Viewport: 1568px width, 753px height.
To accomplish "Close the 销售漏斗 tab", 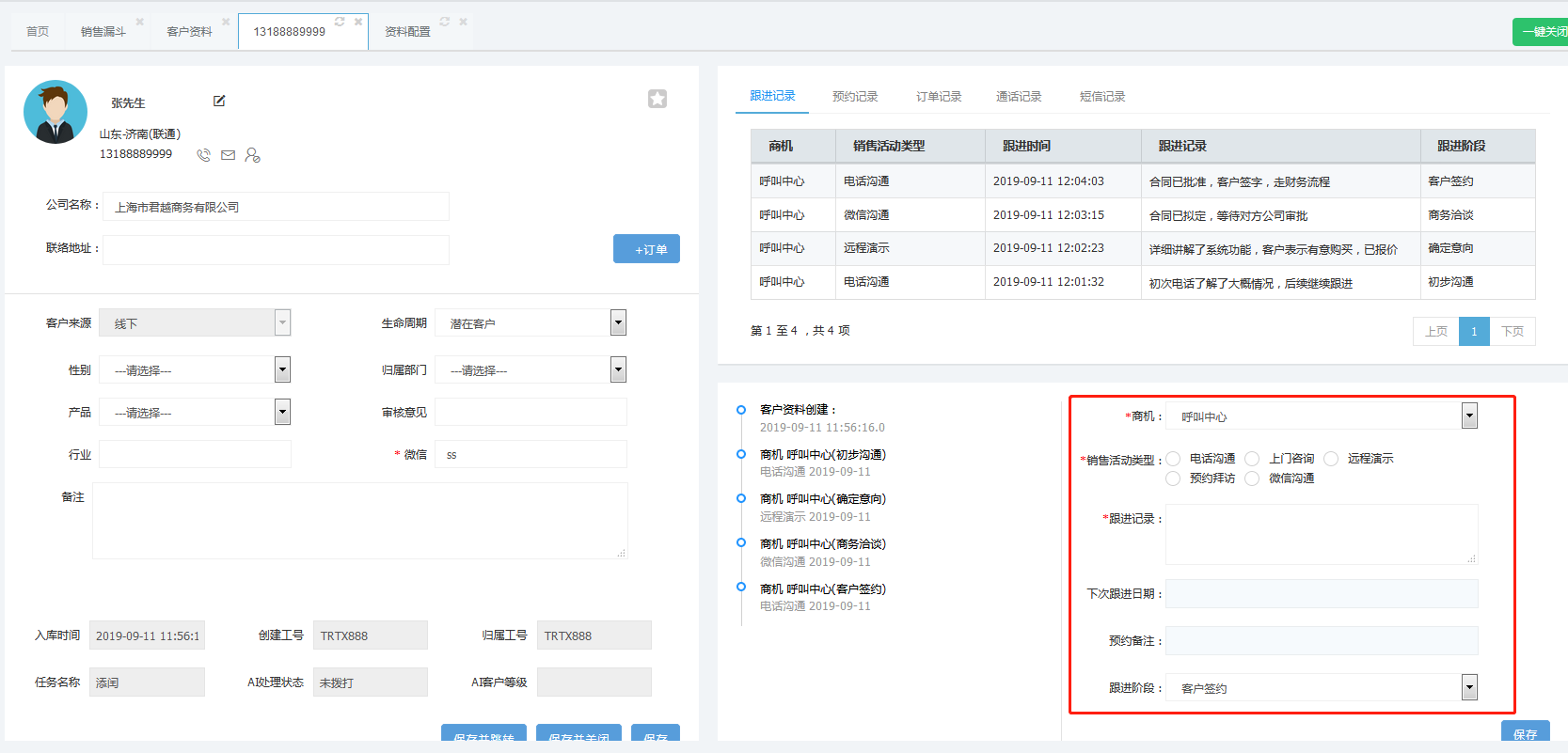I will pos(140,22).
